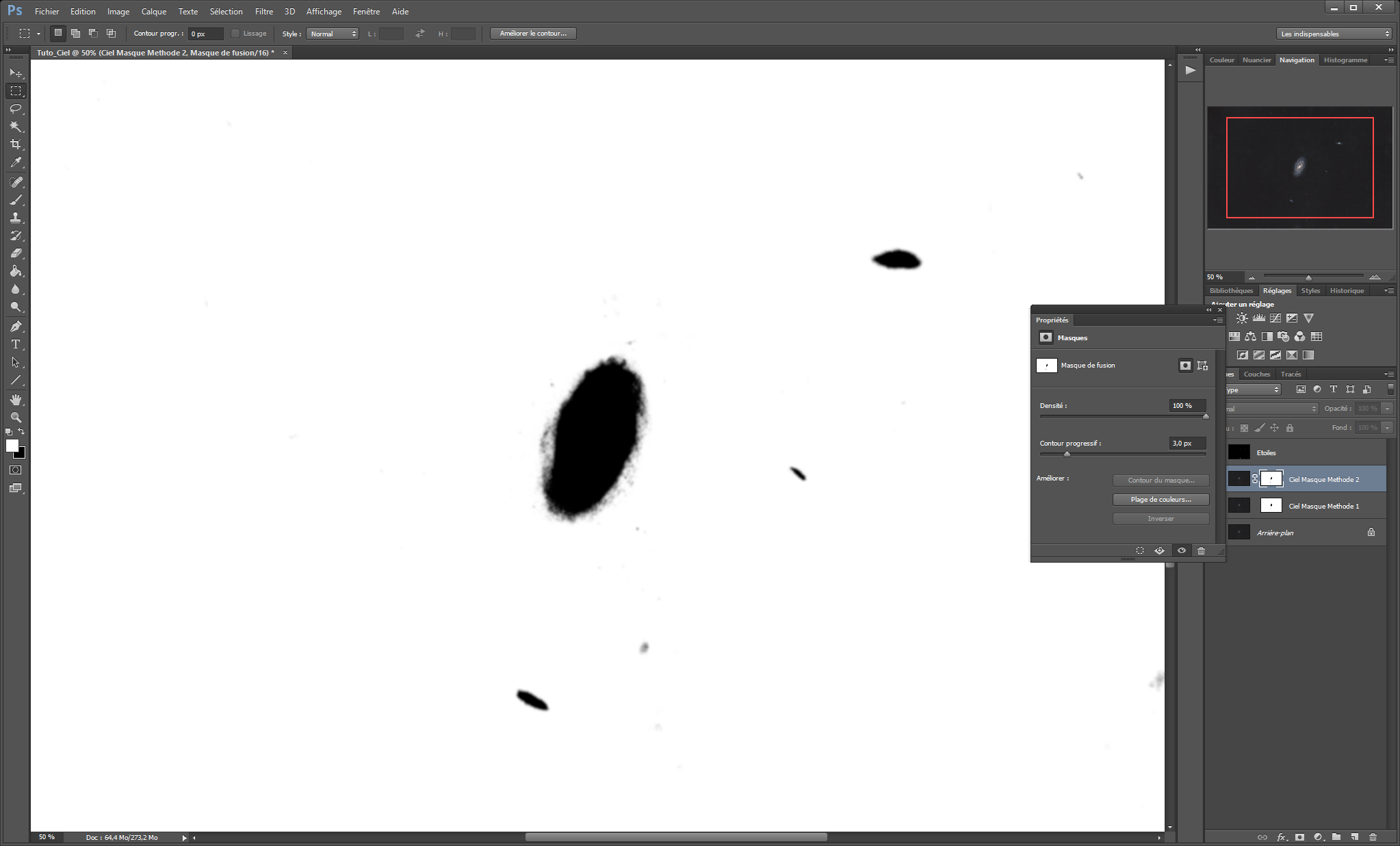Screen dimensions: 1400x846
Task: Select the Pen tool
Action: pos(16,326)
